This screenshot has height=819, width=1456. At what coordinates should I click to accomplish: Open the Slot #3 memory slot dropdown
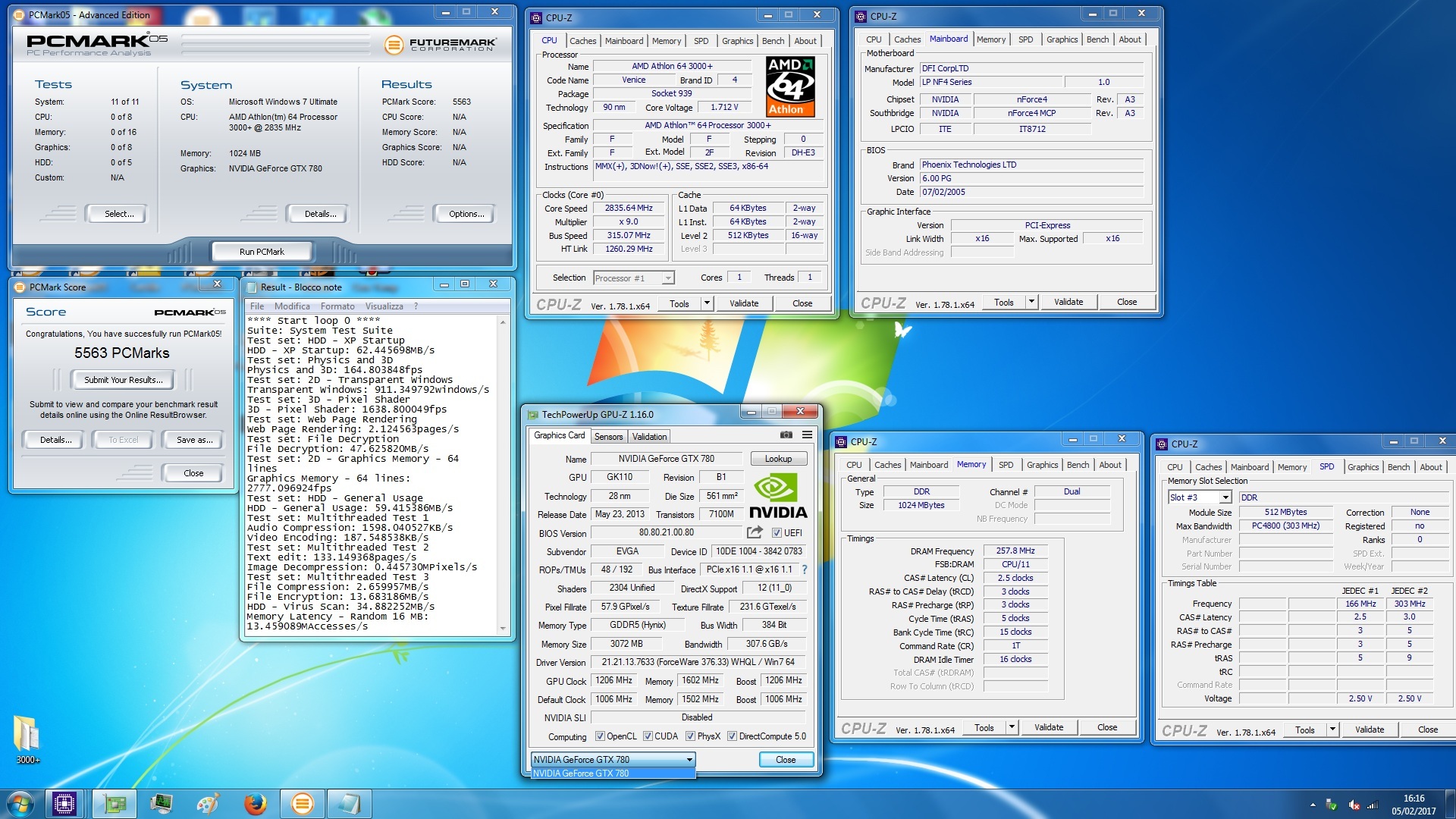1200,497
